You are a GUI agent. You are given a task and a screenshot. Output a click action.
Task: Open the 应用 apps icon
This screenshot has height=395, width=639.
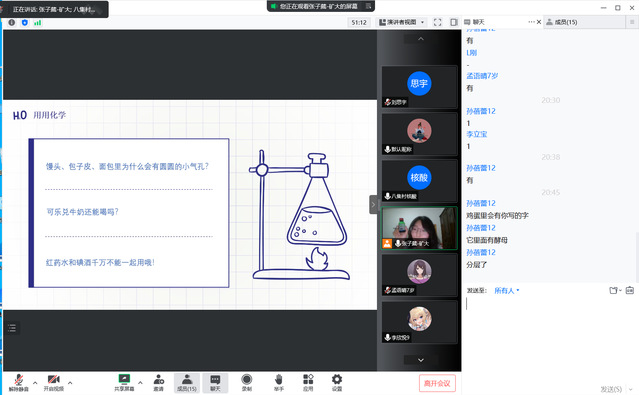[x=308, y=382]
